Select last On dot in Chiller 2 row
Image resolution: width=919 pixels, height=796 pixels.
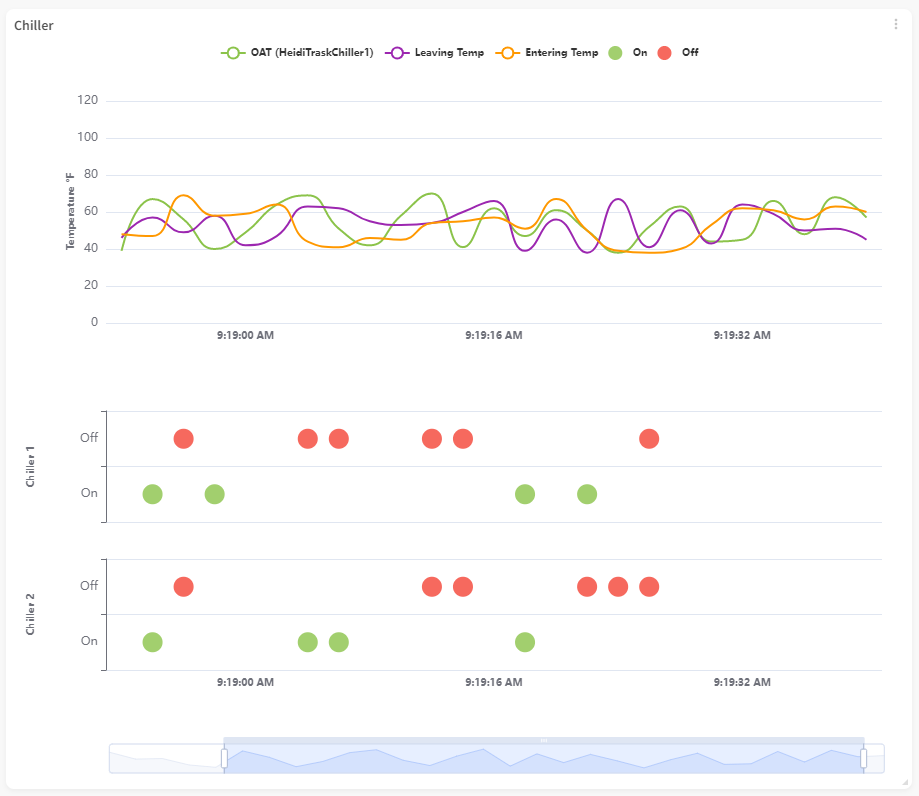tap(525, 642)
